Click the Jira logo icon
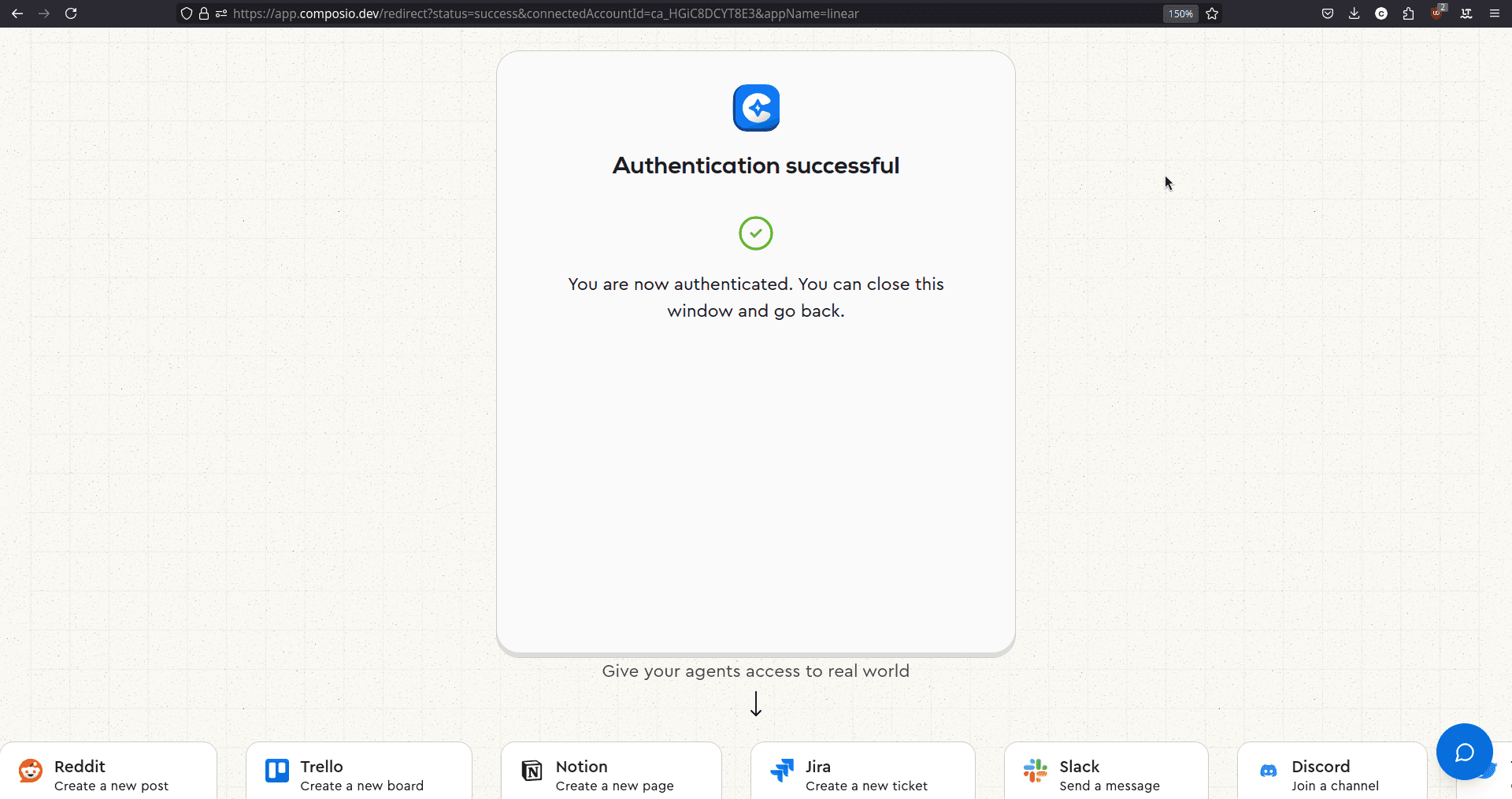1512x799 pixels. tap(782, 771)
